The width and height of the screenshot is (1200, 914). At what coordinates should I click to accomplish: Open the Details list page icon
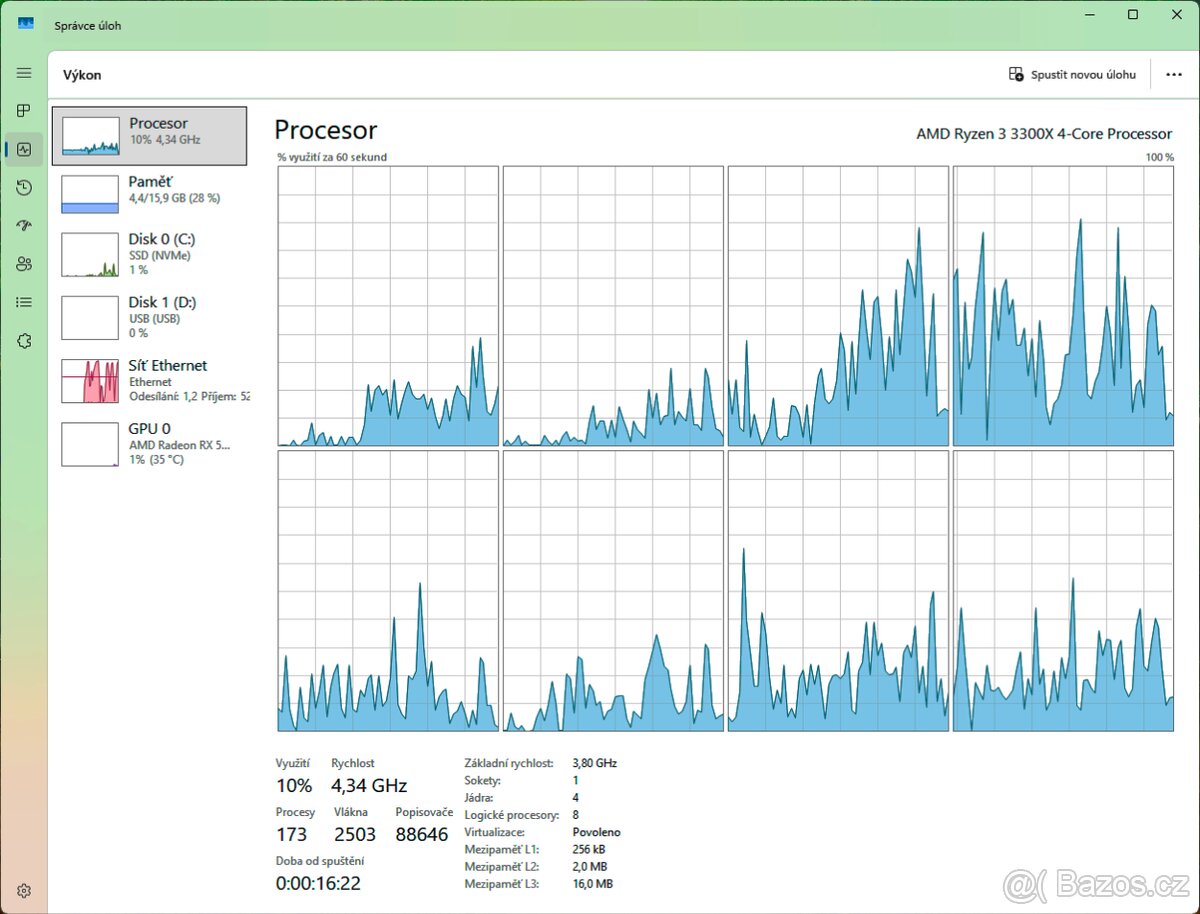click(x=24, y=302)
